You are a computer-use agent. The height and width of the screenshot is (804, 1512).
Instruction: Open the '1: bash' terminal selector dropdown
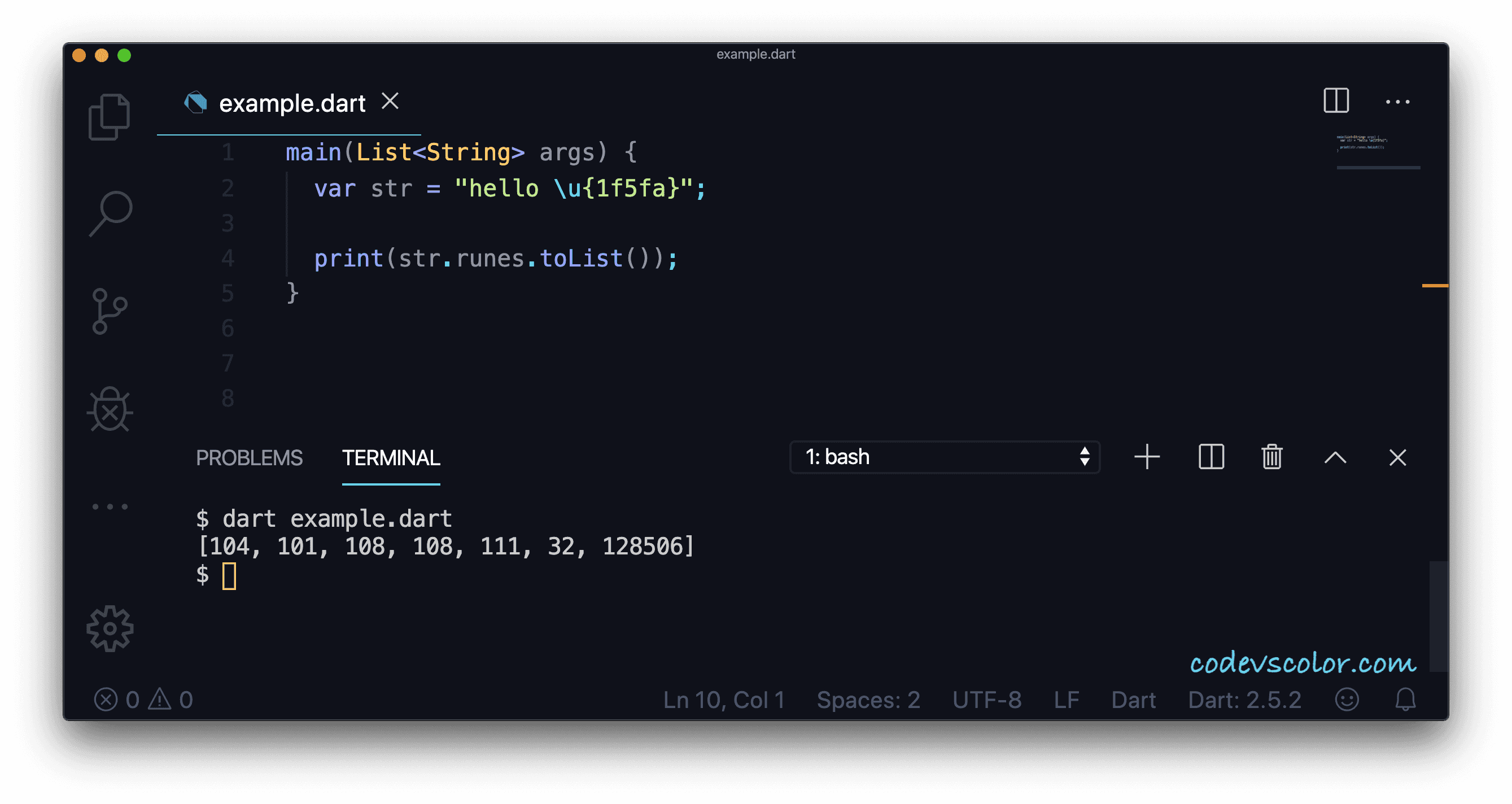click(x=944, y=457)
